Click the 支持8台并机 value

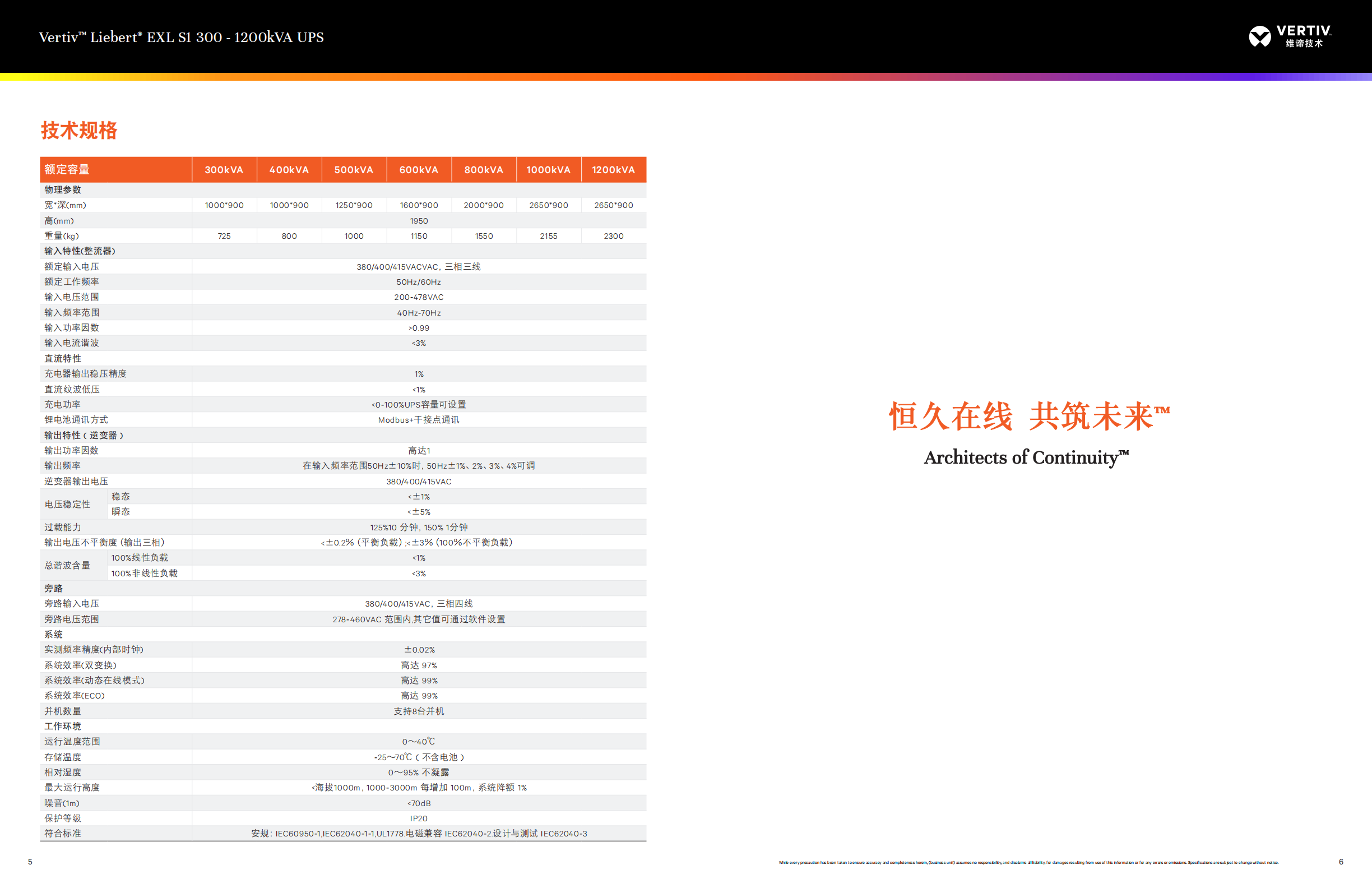tap(419, 711)
